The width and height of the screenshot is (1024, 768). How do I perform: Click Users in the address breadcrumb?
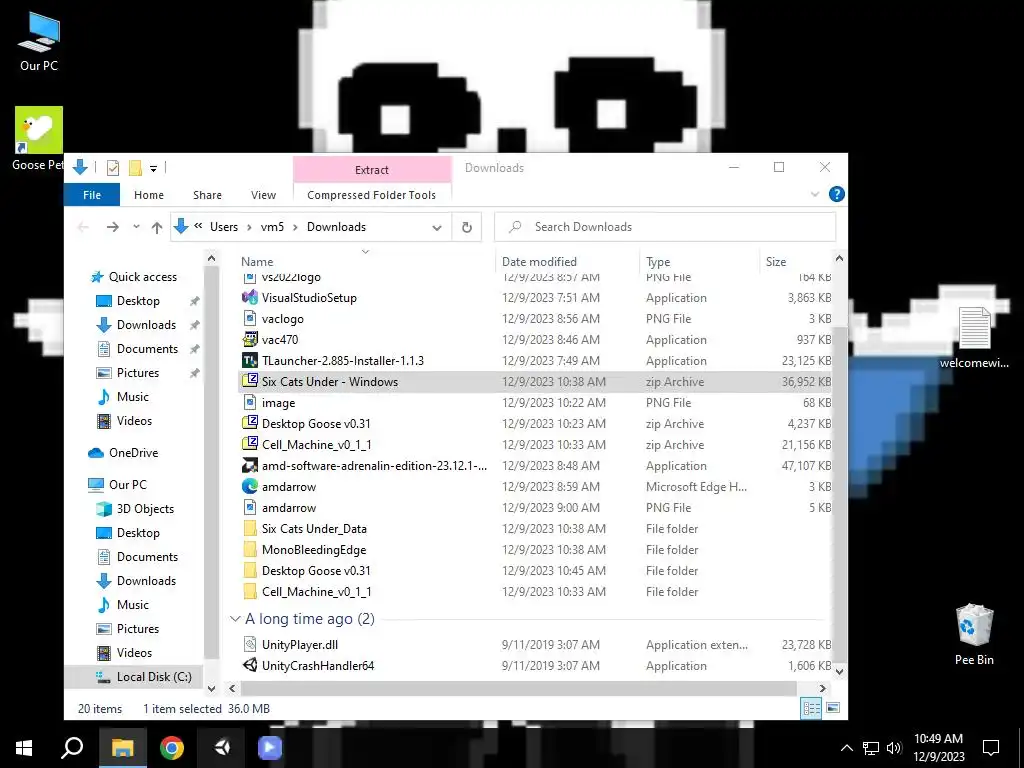point(224,227)
